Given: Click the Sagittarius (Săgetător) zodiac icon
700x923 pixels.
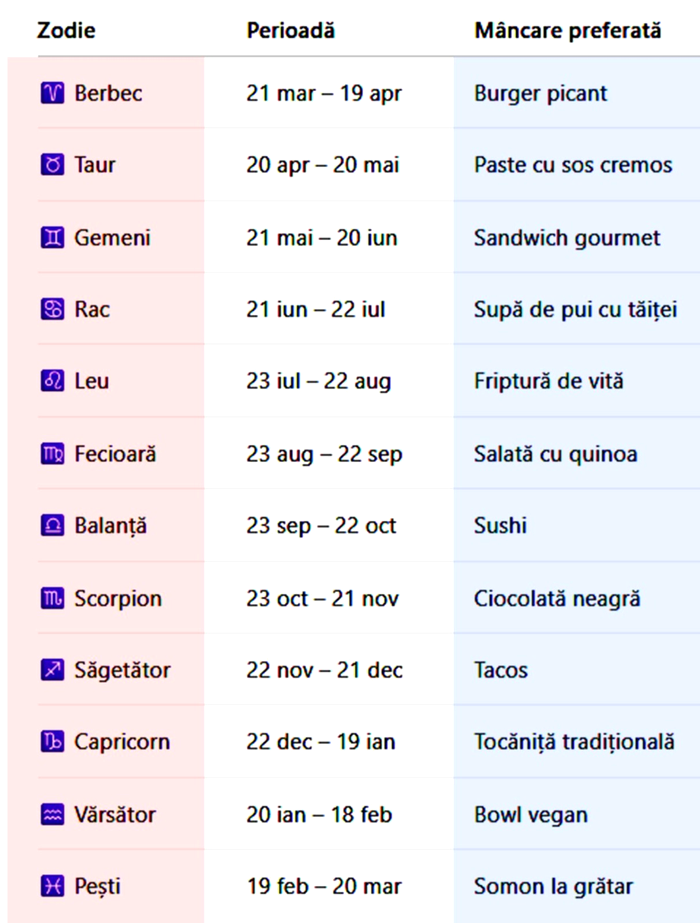Looking at the screenshot, I should coord(52,670).
